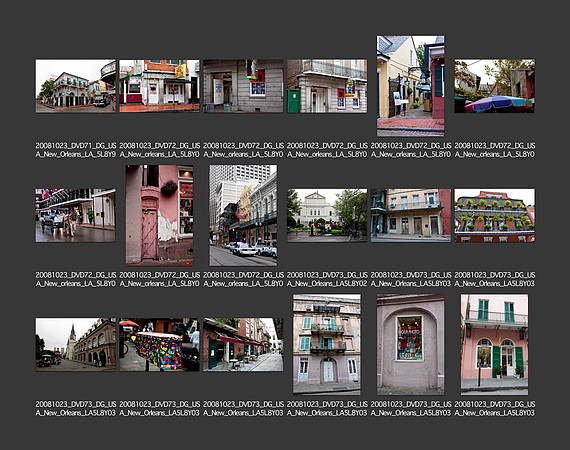Image resolution: width=570 pixels, height=450 pixels.
Task: Open portrait of gray building with teal shutters
Action: pyautogui.click(x=327, y=344)
